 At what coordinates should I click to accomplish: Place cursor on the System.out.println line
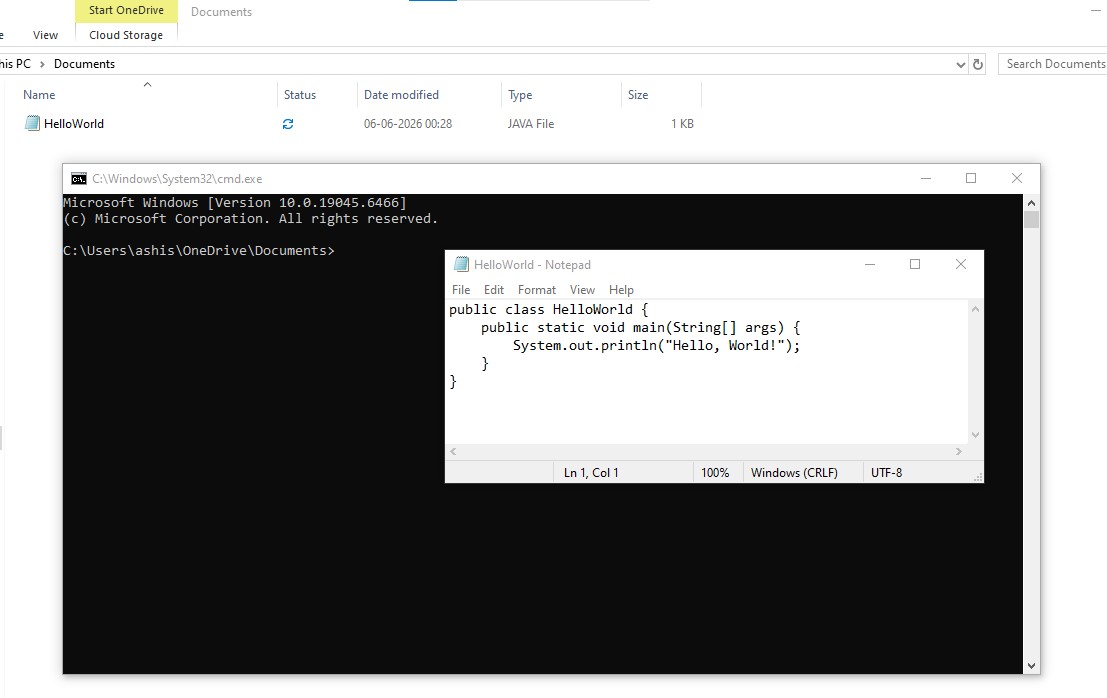[x=657, y=345]
